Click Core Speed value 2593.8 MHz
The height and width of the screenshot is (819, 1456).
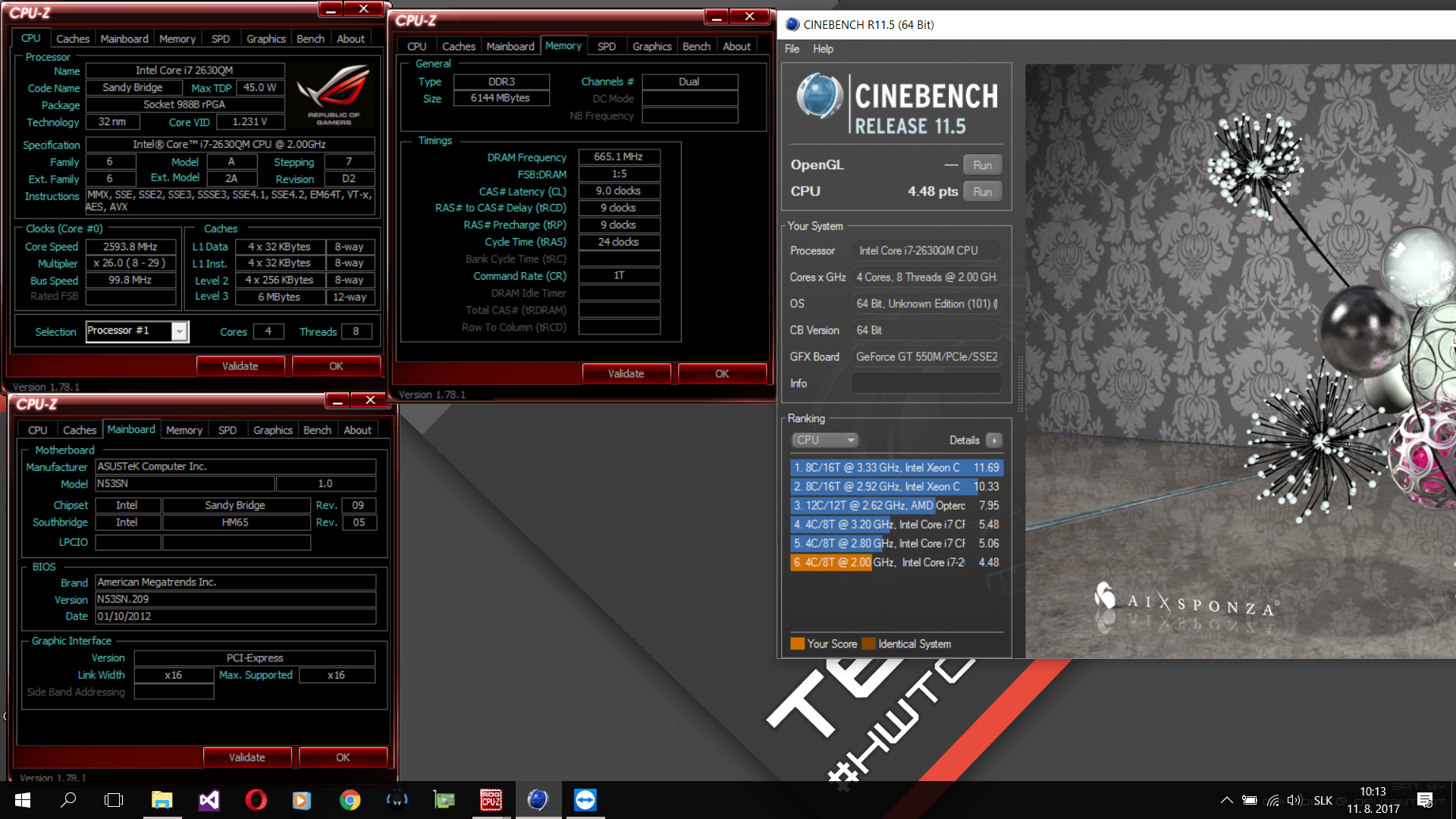(x=130, y=247)
